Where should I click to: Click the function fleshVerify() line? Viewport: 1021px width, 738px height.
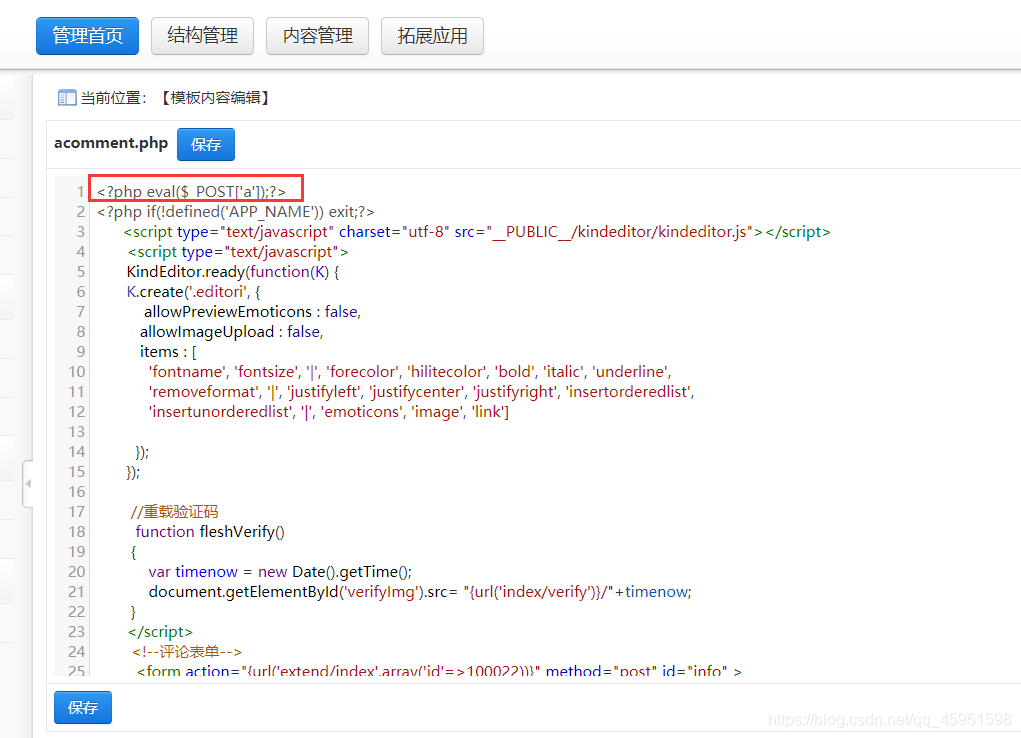pyautogui.click(x=210, y=532)
